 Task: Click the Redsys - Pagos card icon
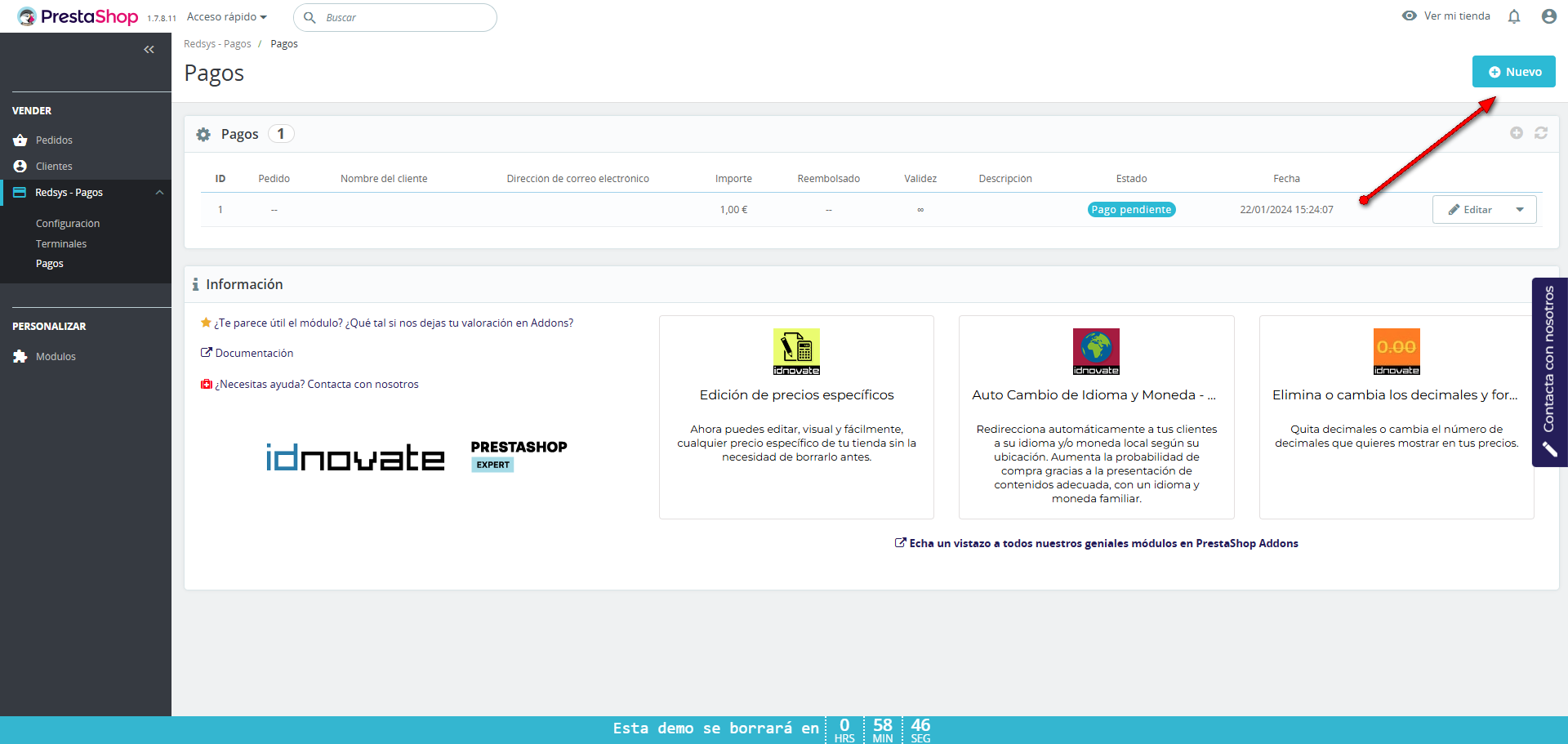(20, 193)
